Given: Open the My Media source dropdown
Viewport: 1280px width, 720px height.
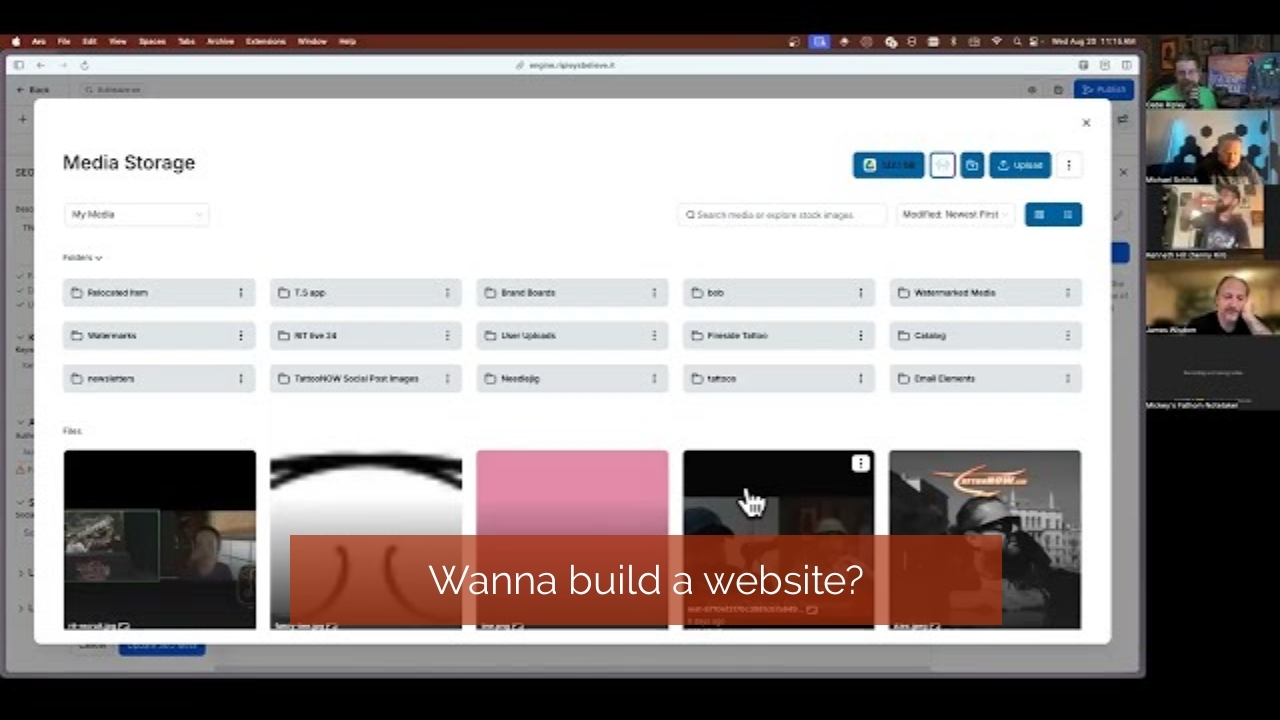Looking at the screenshot, I should click(x=137, y=214).
